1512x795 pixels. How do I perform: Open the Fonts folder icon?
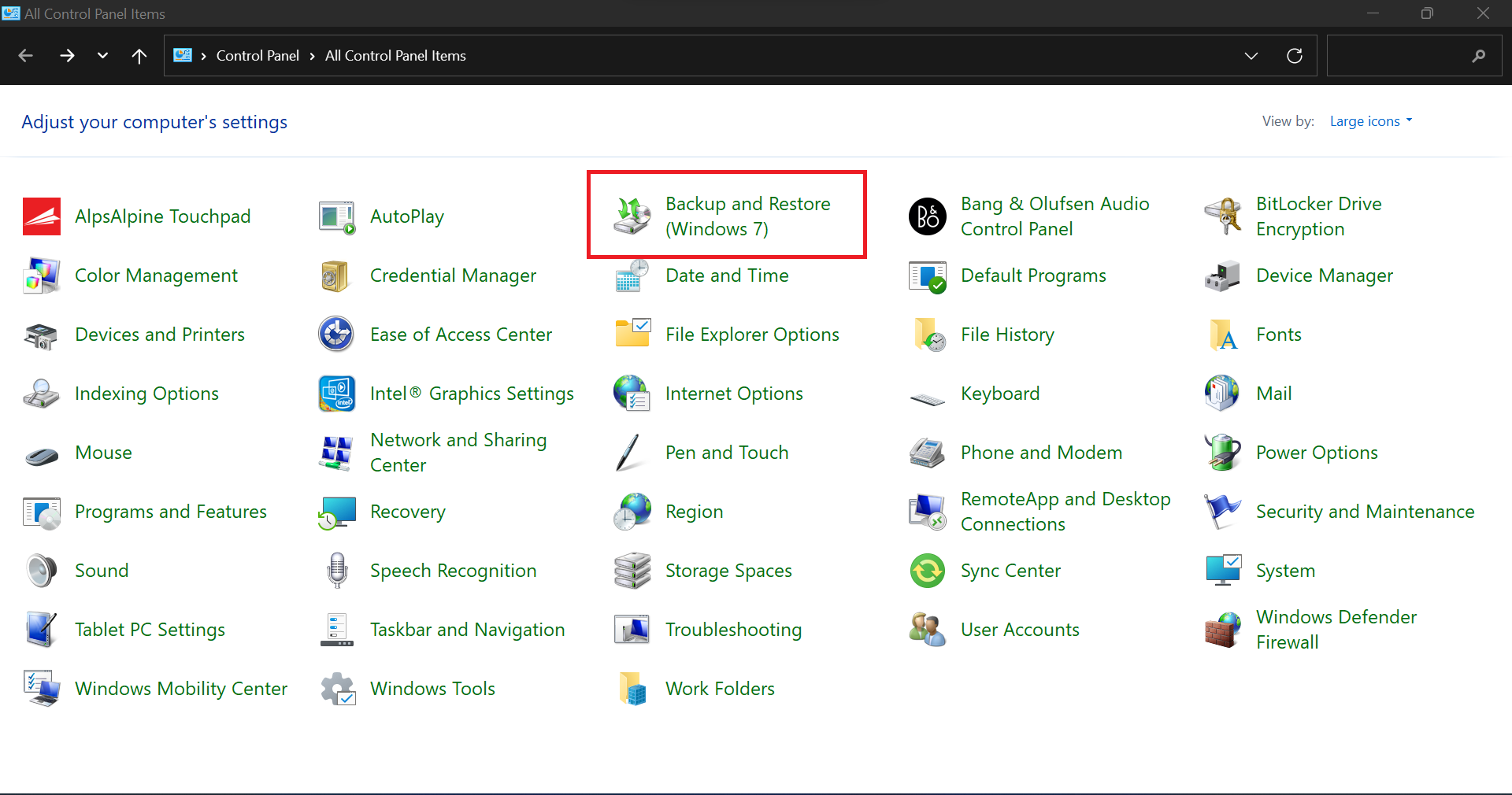[x=1223, y=335]
